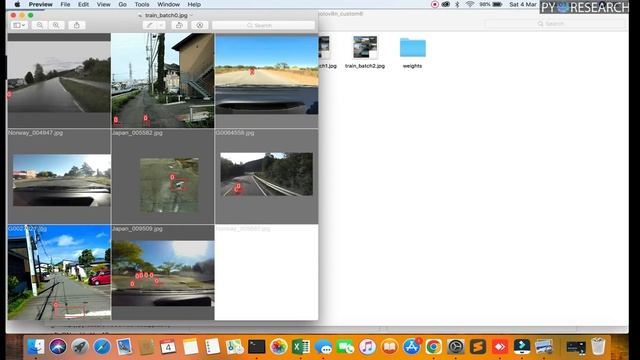
Task: Click the Norway_004947.jpg image label
Action: 36,133
